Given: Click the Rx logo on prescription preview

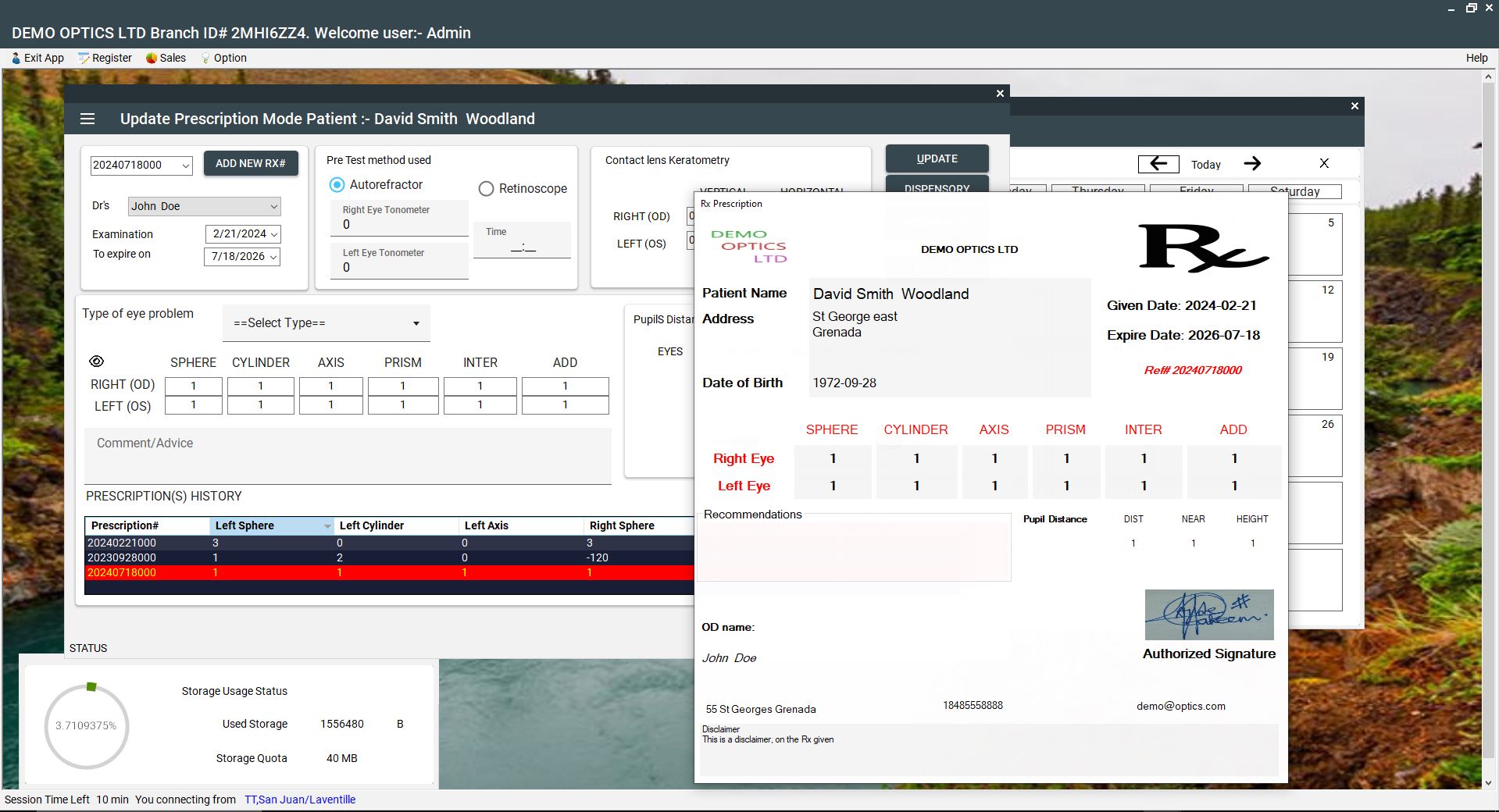Looking at the screenshot, I should pos(1202,248).
